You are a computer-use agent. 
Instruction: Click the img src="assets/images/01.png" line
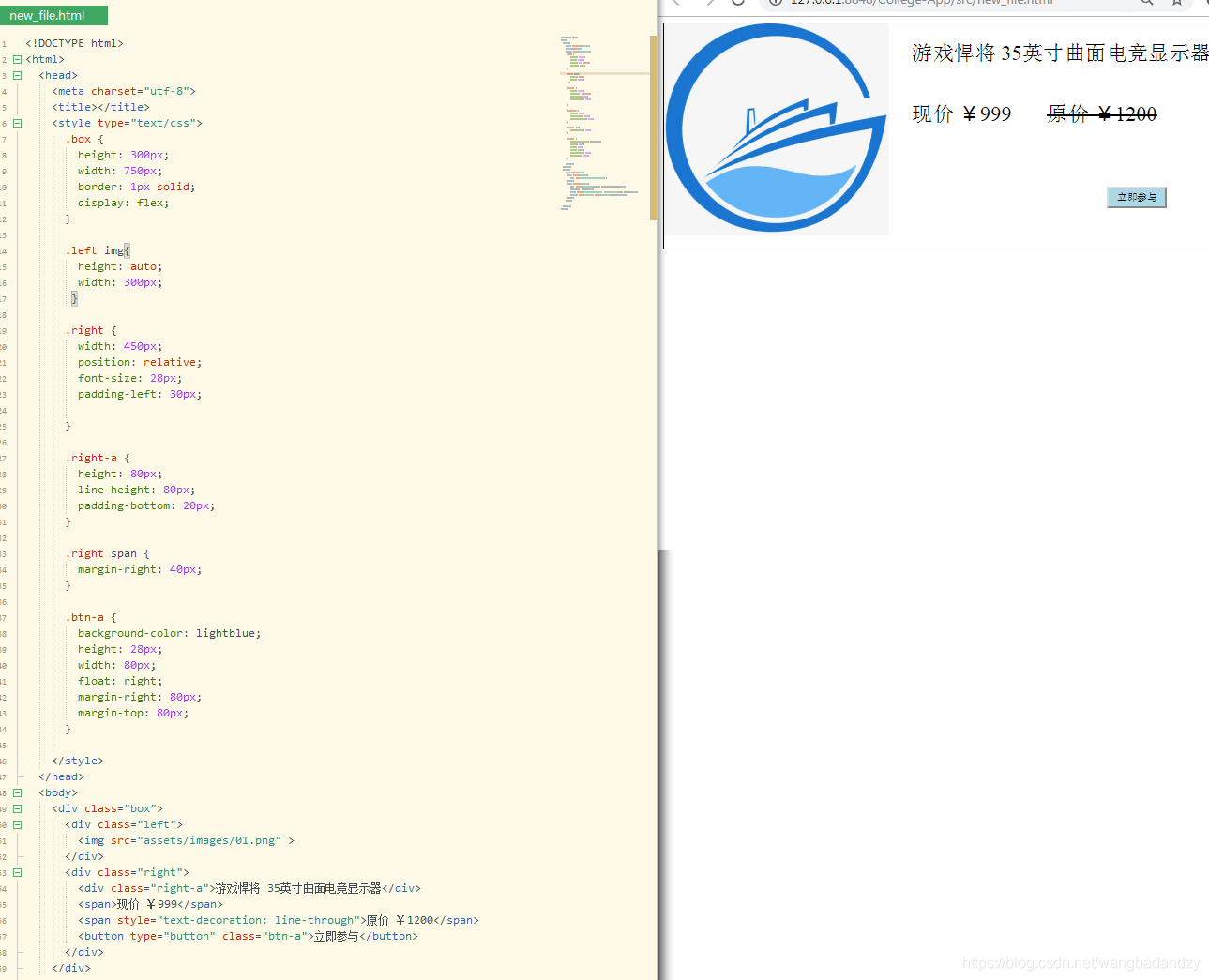coord(187,840)
